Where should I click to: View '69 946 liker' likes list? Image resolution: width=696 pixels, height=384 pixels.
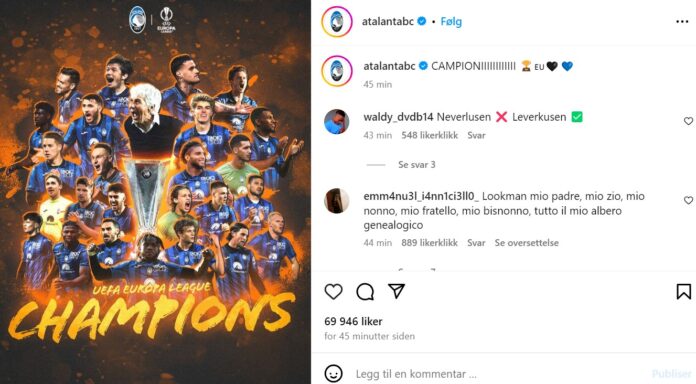(x=353, y=321)
